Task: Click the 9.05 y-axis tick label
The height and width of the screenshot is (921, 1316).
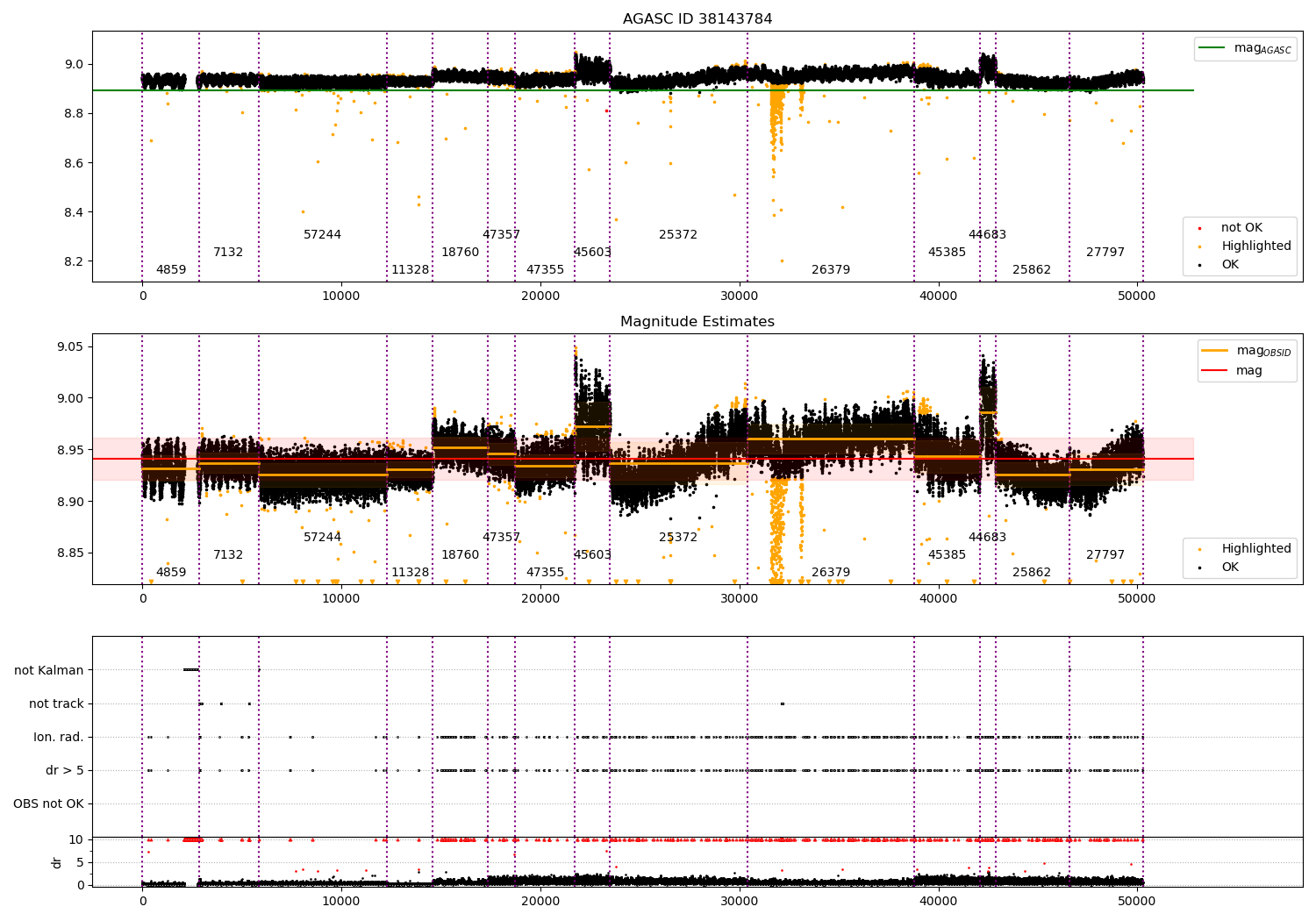Action: 69,347
